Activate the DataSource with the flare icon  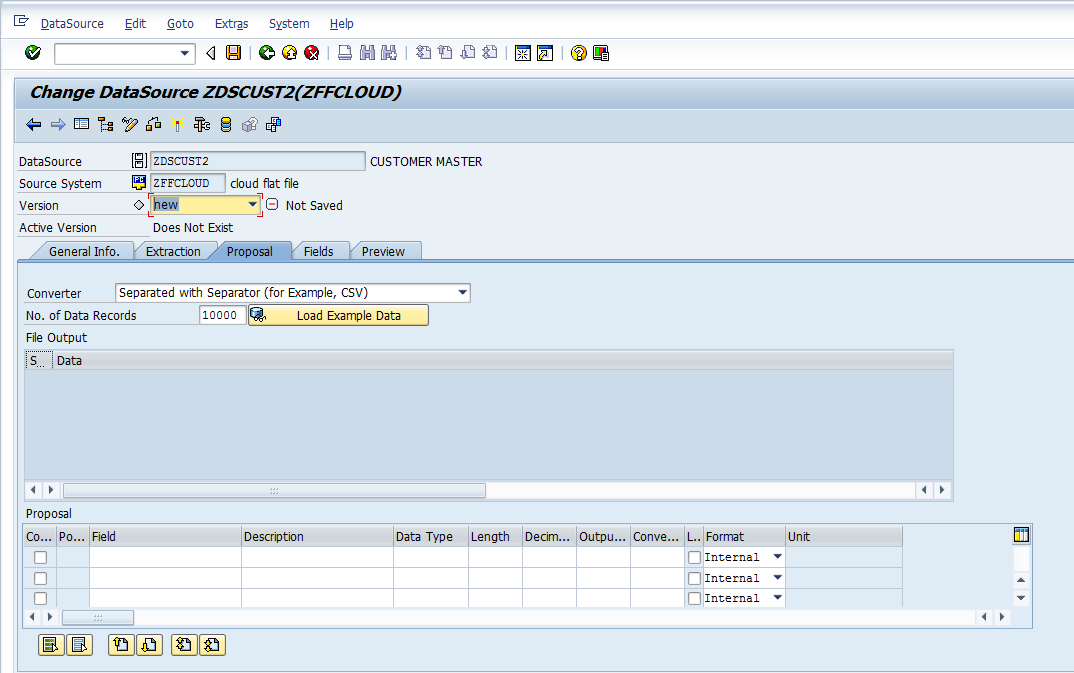click(x=178, y=124)
